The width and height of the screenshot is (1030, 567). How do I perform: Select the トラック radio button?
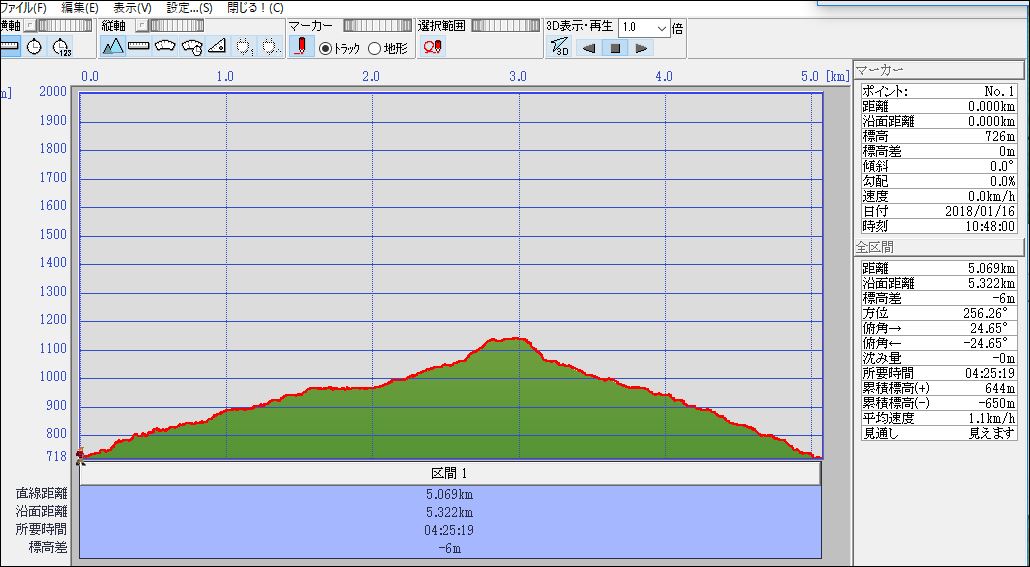[325, 48]
